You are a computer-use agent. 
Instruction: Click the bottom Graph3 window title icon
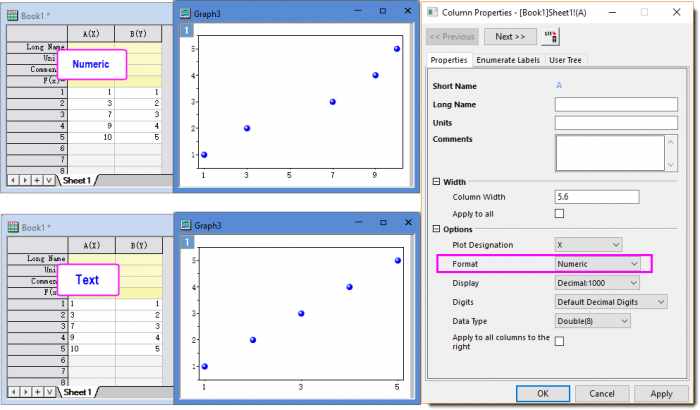coord(185,225)
